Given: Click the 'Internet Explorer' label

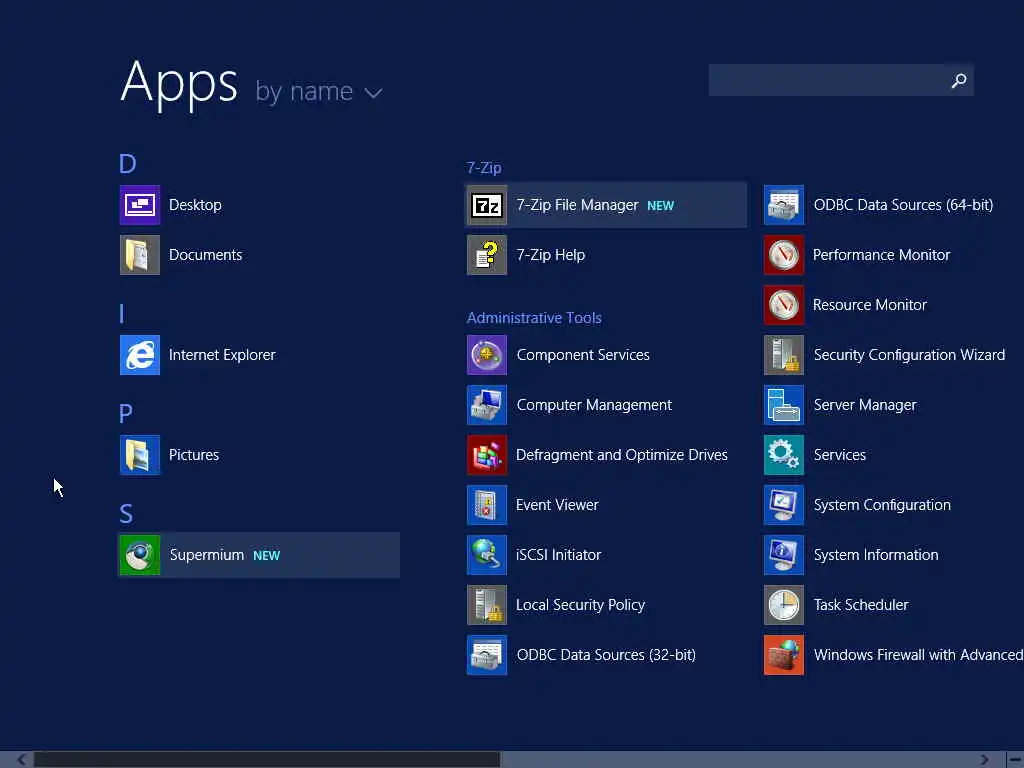Looking at the screenshot, I should 222,355.
